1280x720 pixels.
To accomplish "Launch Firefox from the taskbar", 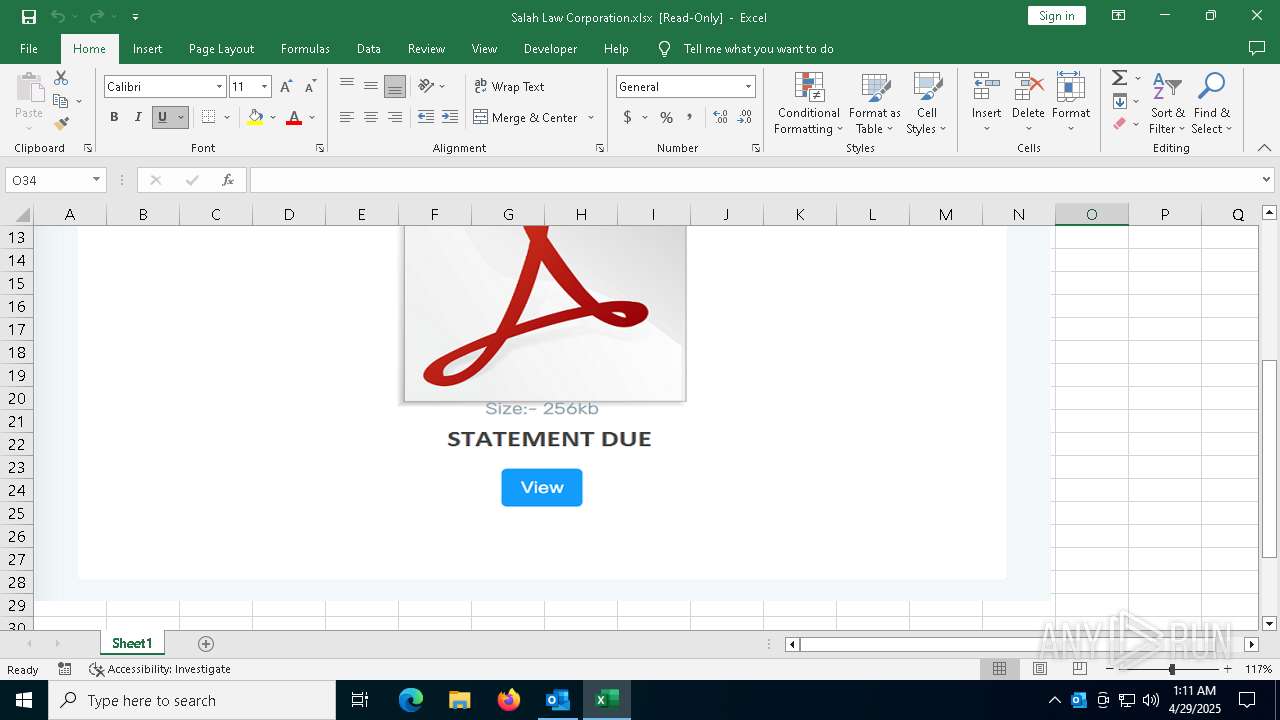I will click(x=508, y=700).
